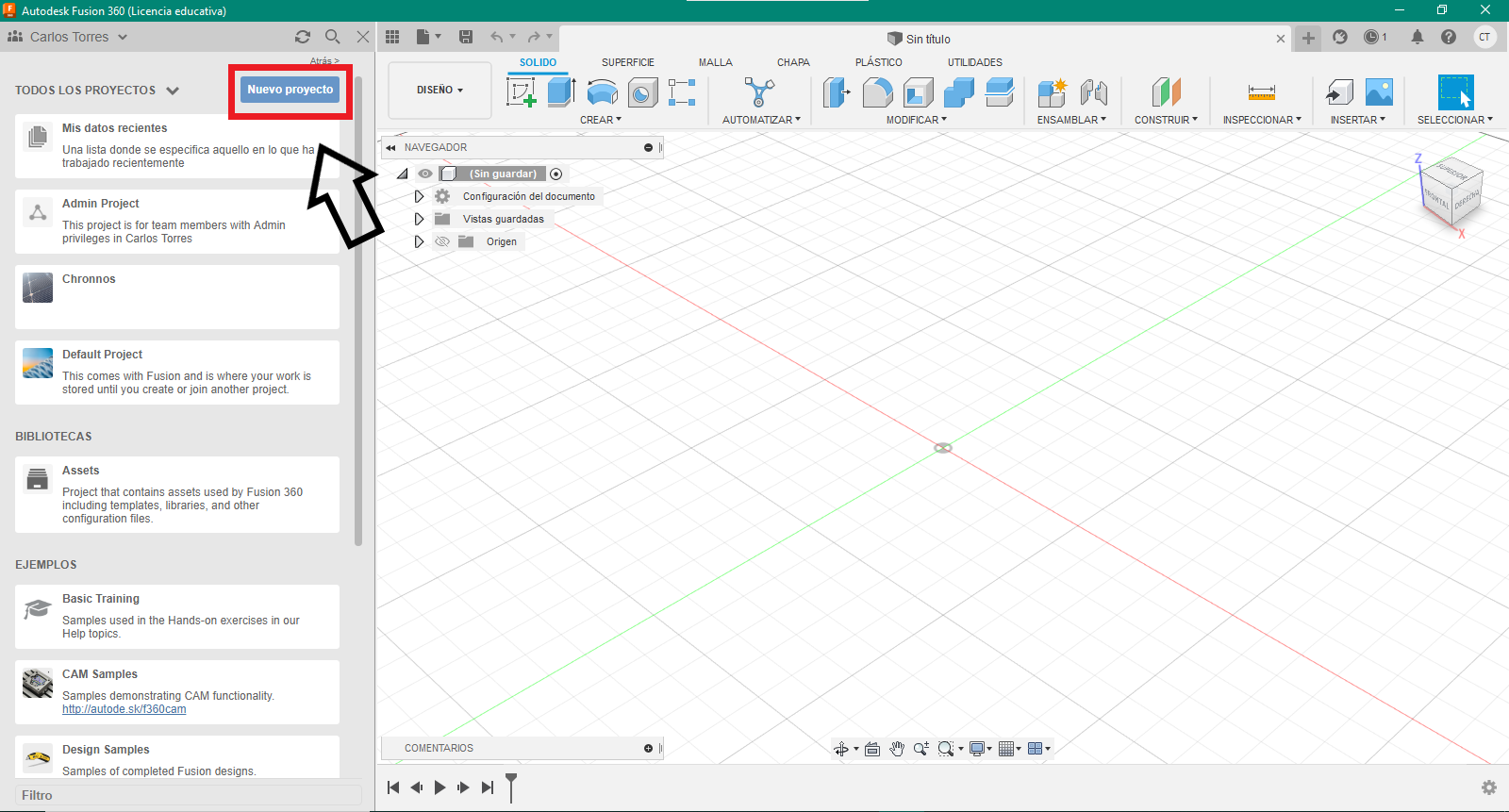Select the Fillet tool
Image resolution: width=1509 pixels, height=812 pixels.
coord(877,92)
